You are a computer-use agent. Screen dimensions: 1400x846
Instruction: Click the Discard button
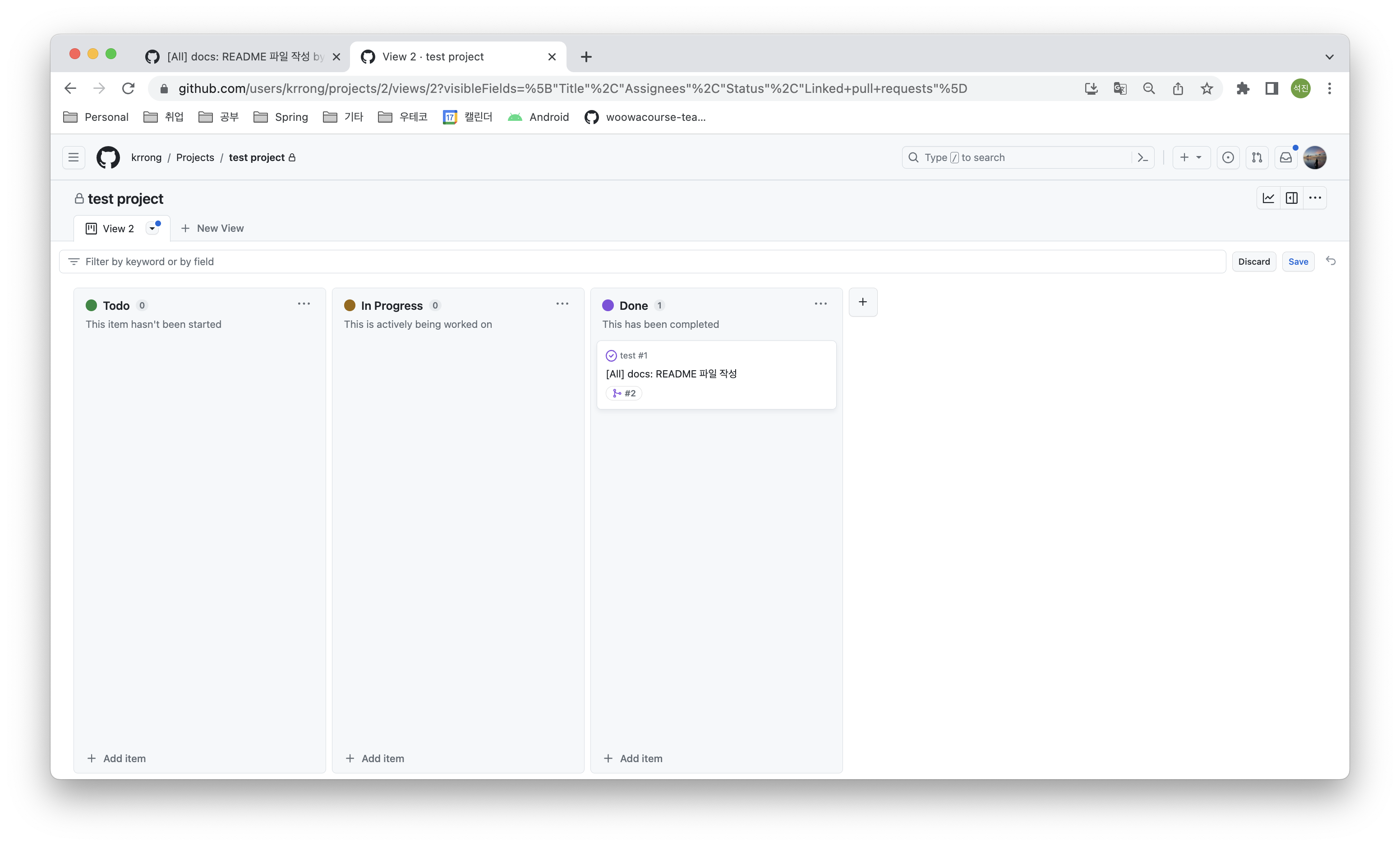tap(1254, 262)
